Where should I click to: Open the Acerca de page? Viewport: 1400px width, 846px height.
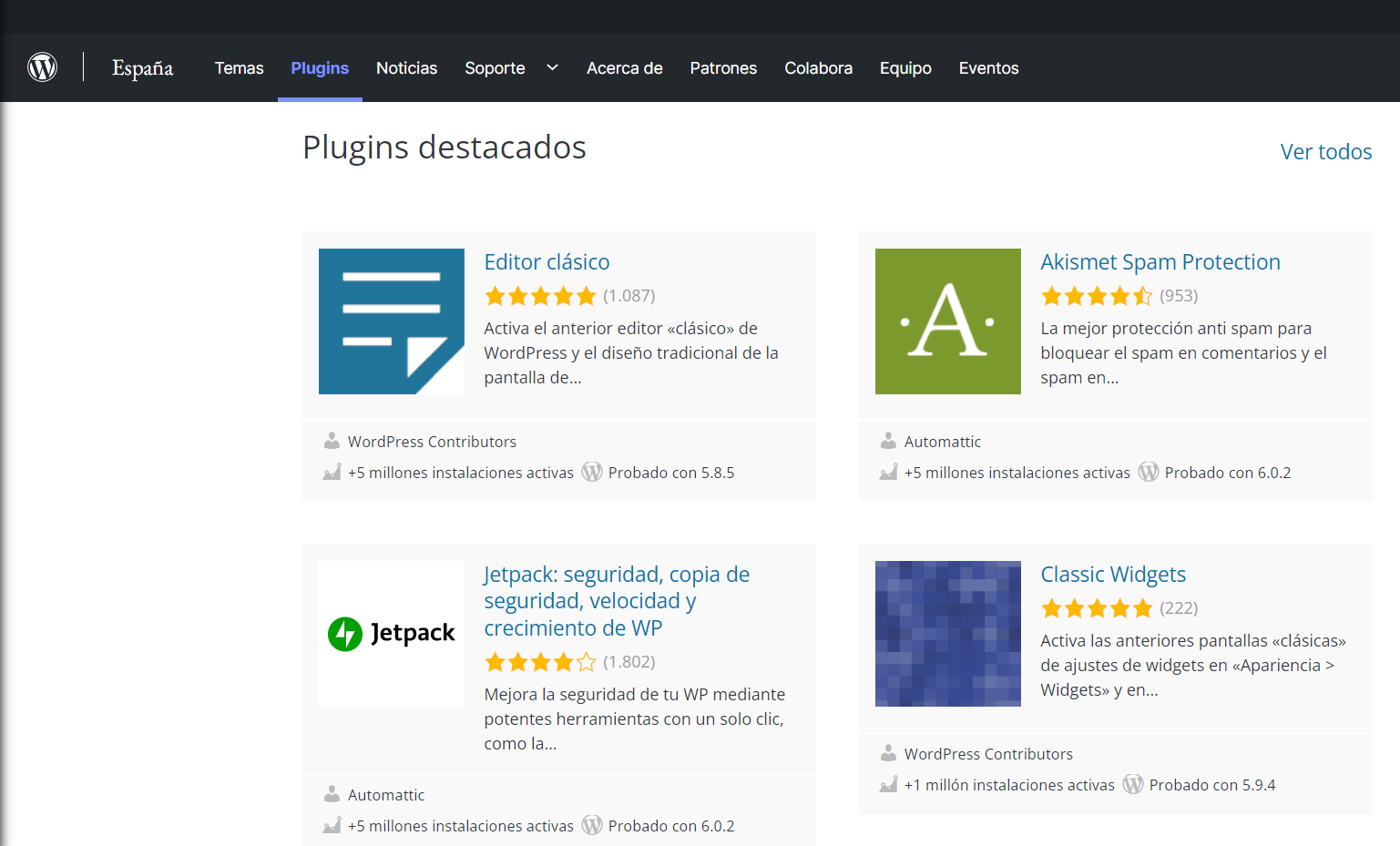(x=624, y=68)
